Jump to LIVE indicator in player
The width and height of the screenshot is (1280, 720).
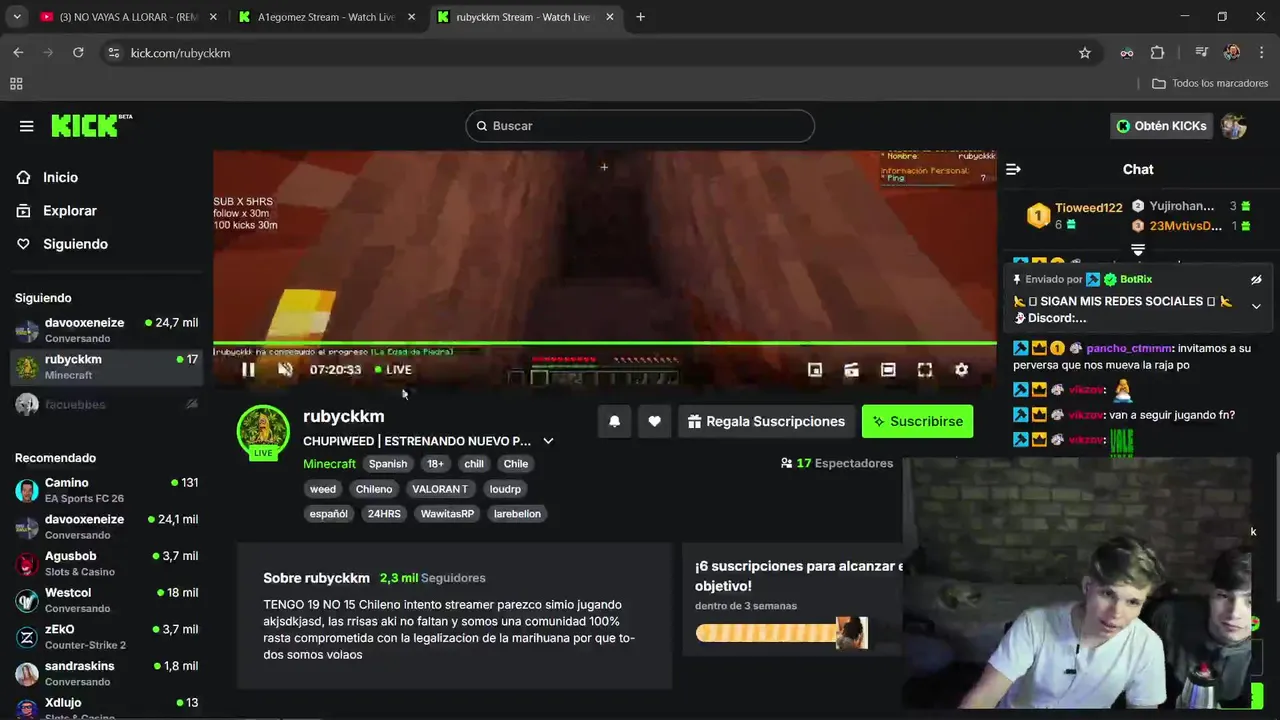pyautogui.click(x=393, y=370)
